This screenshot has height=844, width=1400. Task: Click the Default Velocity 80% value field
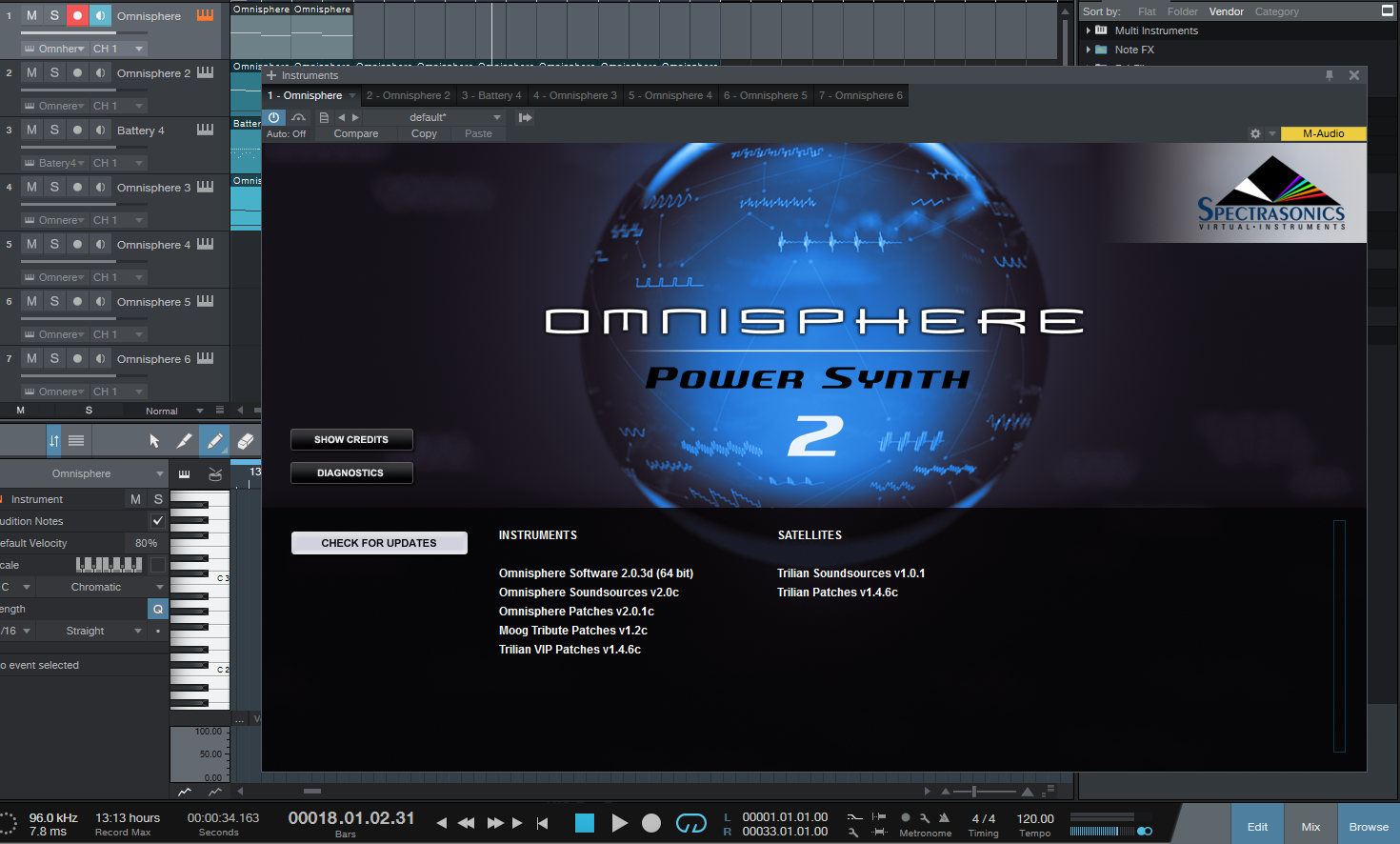pos(147,543)
